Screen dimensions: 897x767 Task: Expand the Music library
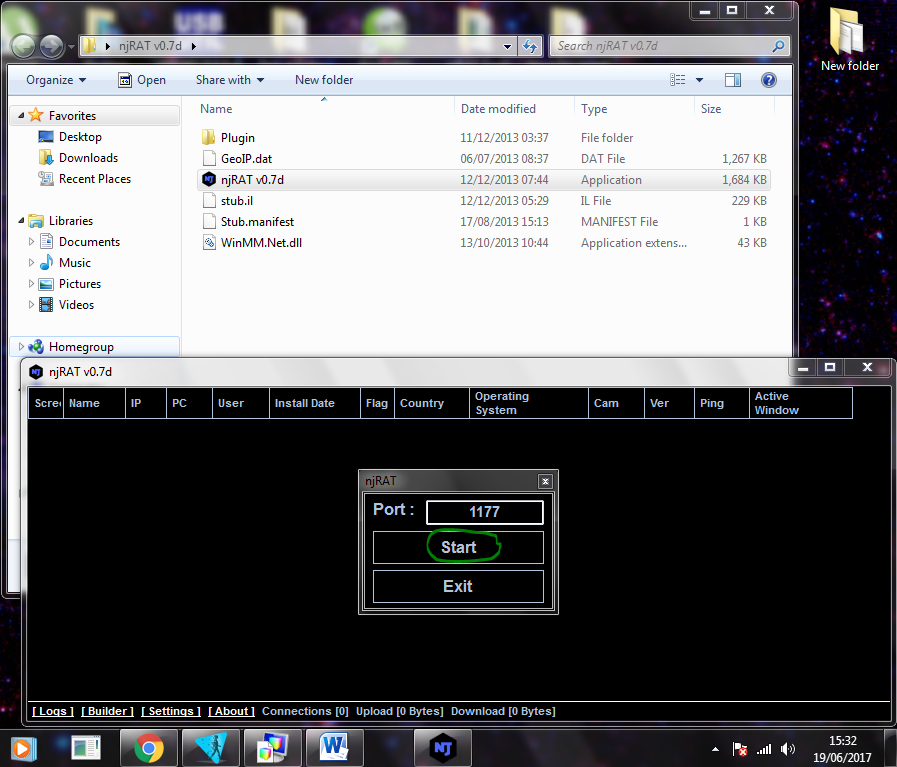(31, 263)
